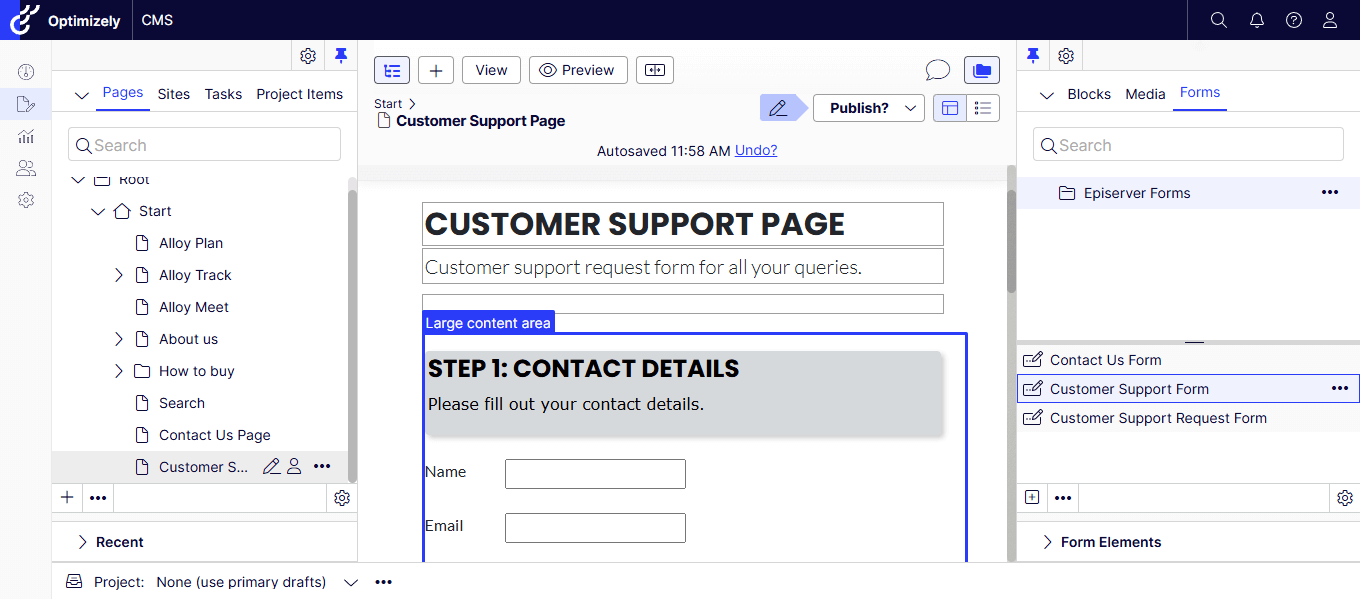Click the plus add content button in toolbar
Viewport: 1360px width, 599px height.
[436, 70]
